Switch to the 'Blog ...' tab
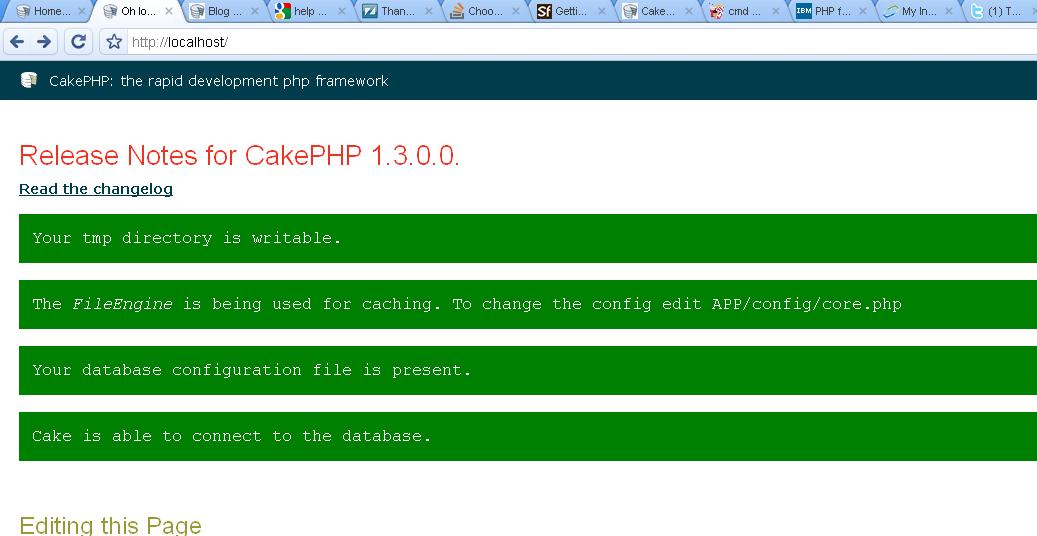Image resolution: width=1037 pixels, height=536 pixels. pyautogui.click(x=222, y=12)
